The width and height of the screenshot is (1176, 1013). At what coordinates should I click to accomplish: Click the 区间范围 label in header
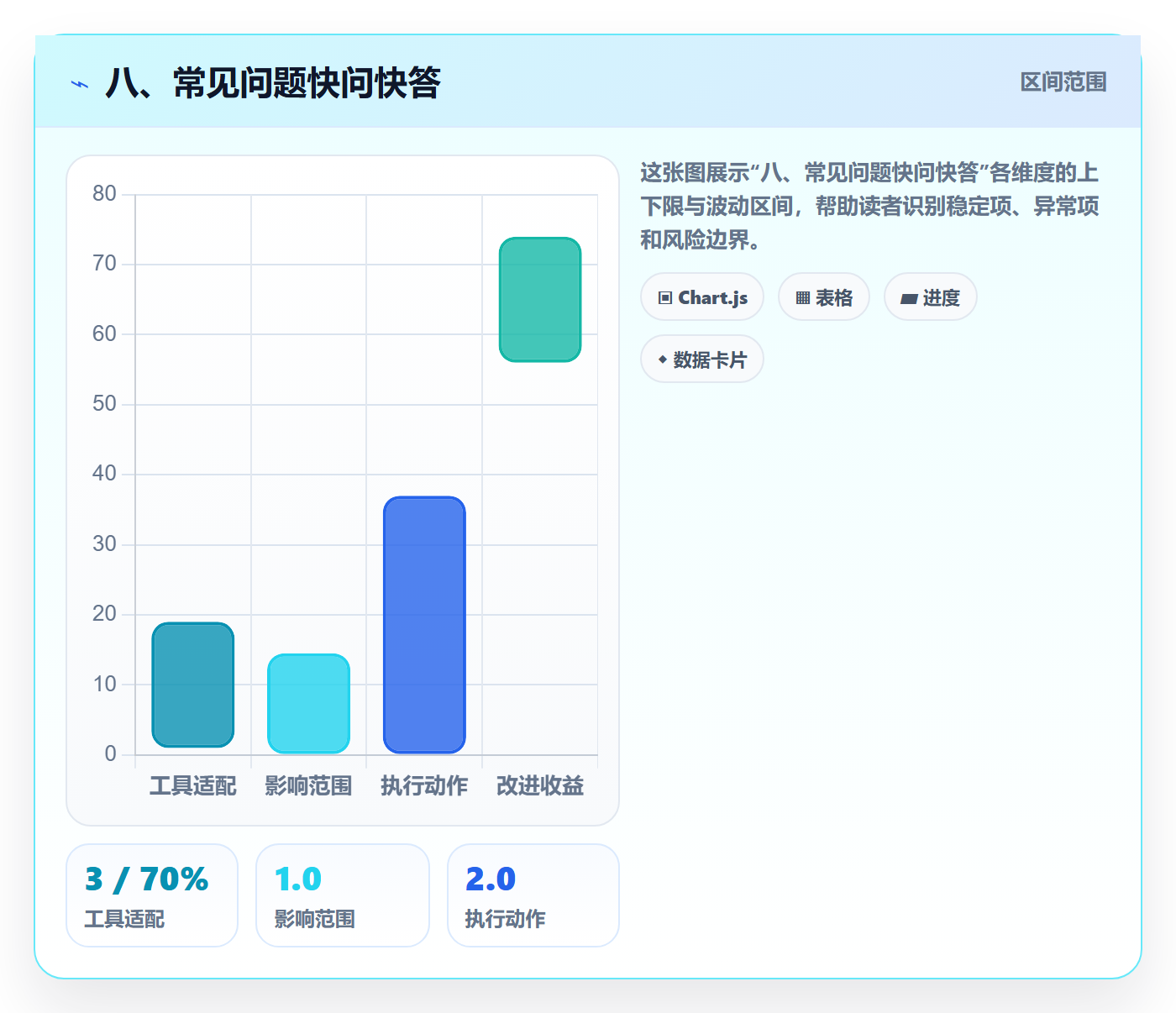(x=1063, y=82)
